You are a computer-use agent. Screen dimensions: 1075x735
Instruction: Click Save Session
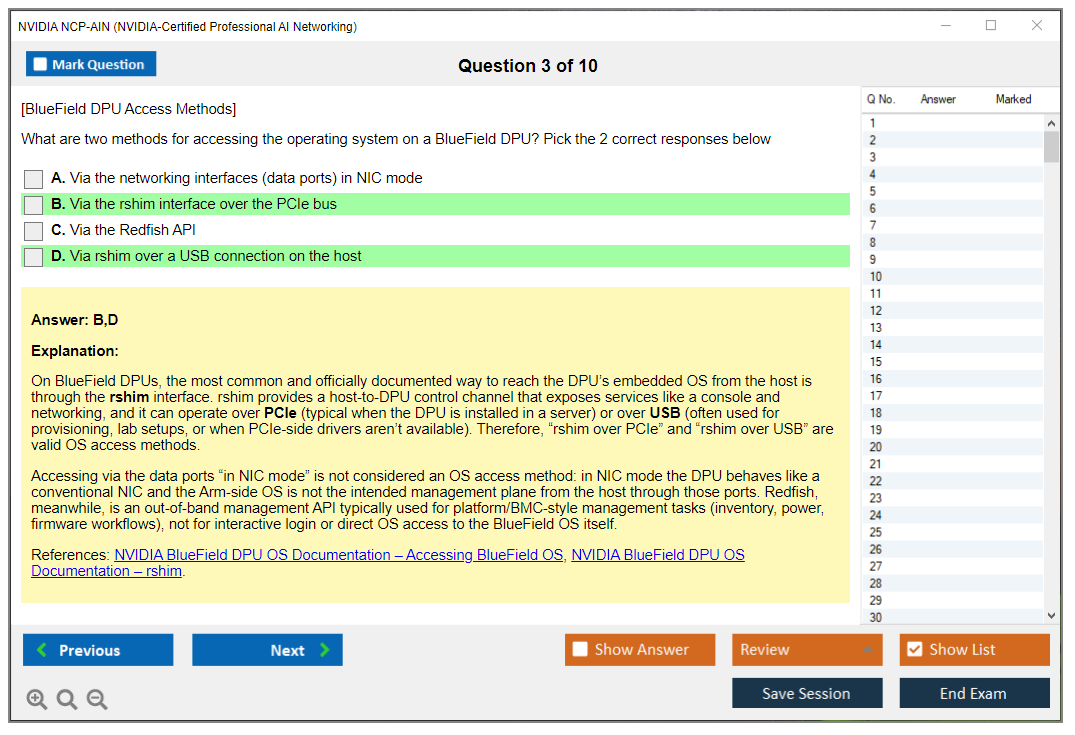[x=807, y=692]
